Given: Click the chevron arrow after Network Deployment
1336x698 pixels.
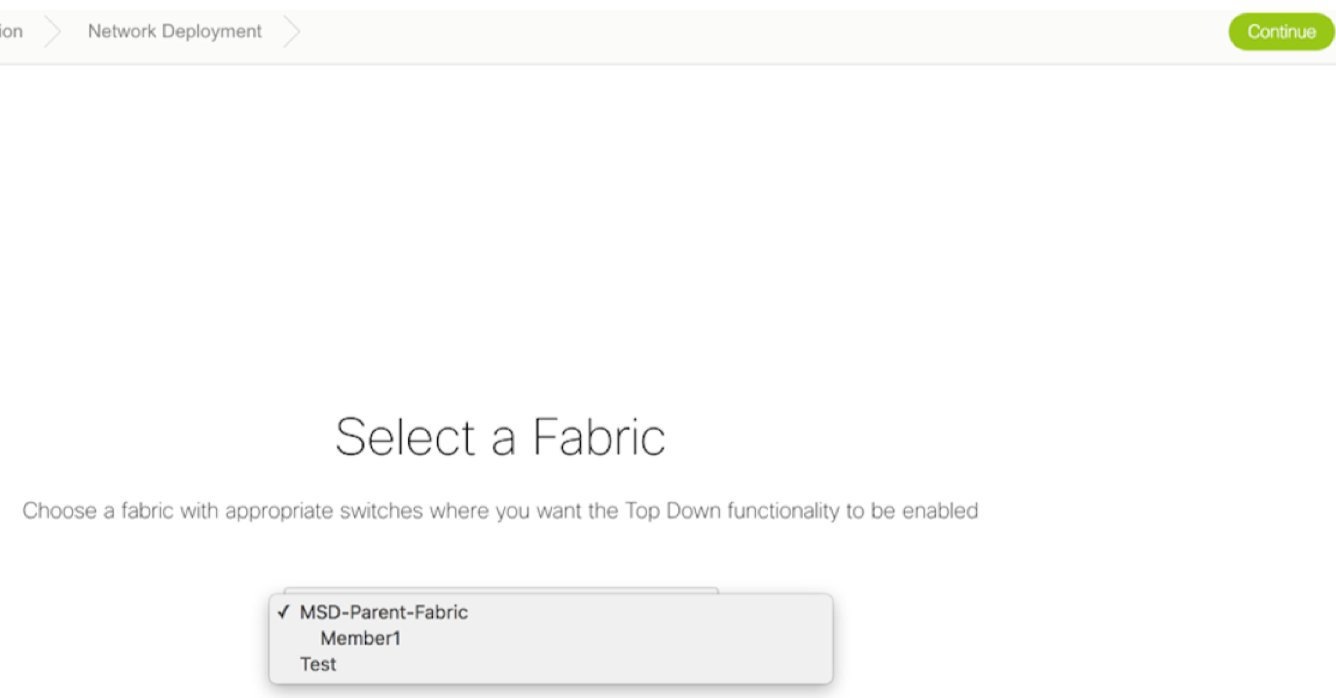Looking at the screenshot, I should click(292, 31).
